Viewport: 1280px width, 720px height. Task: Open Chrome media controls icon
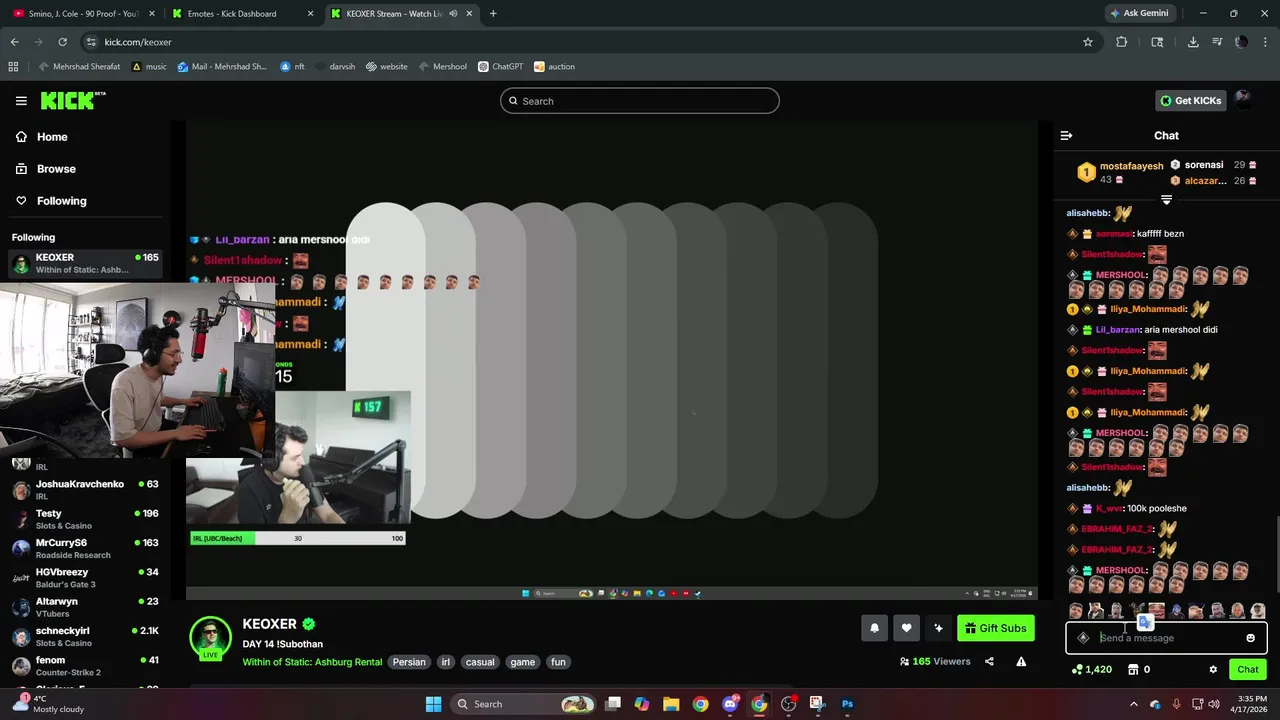pyautogui.click(x=1217, y=42)
